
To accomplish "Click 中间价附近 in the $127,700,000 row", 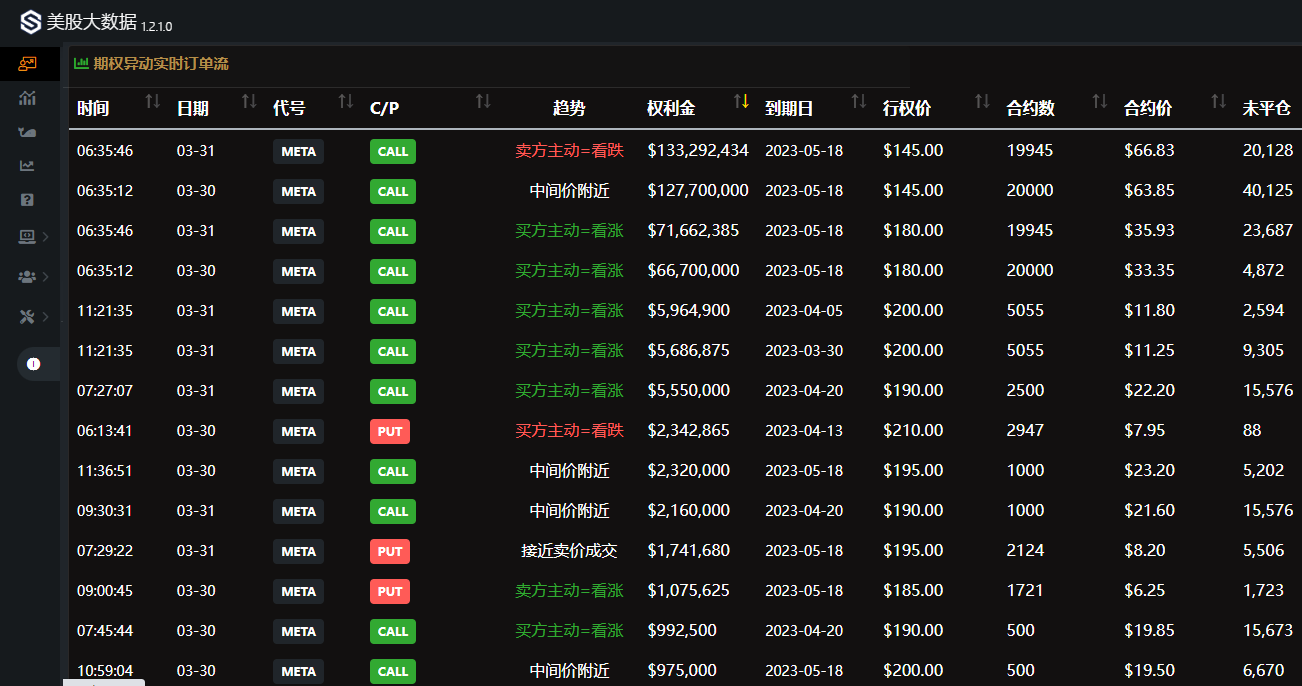I will [569, 191].
